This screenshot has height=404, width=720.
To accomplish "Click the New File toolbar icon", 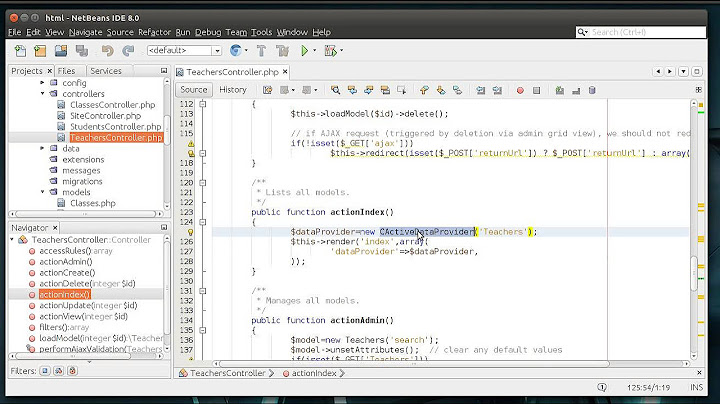I will coord(20,50).
